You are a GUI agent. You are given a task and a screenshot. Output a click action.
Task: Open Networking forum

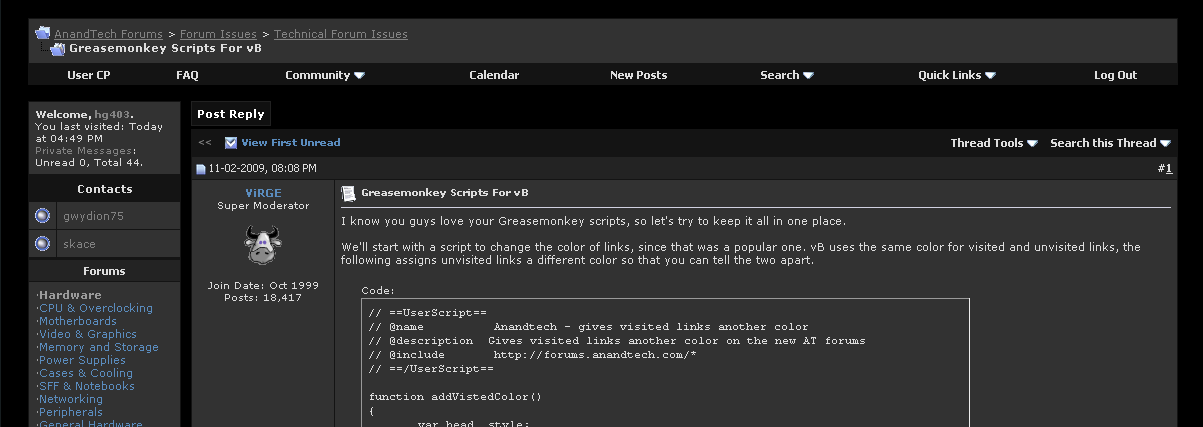(x=71, y=399)
